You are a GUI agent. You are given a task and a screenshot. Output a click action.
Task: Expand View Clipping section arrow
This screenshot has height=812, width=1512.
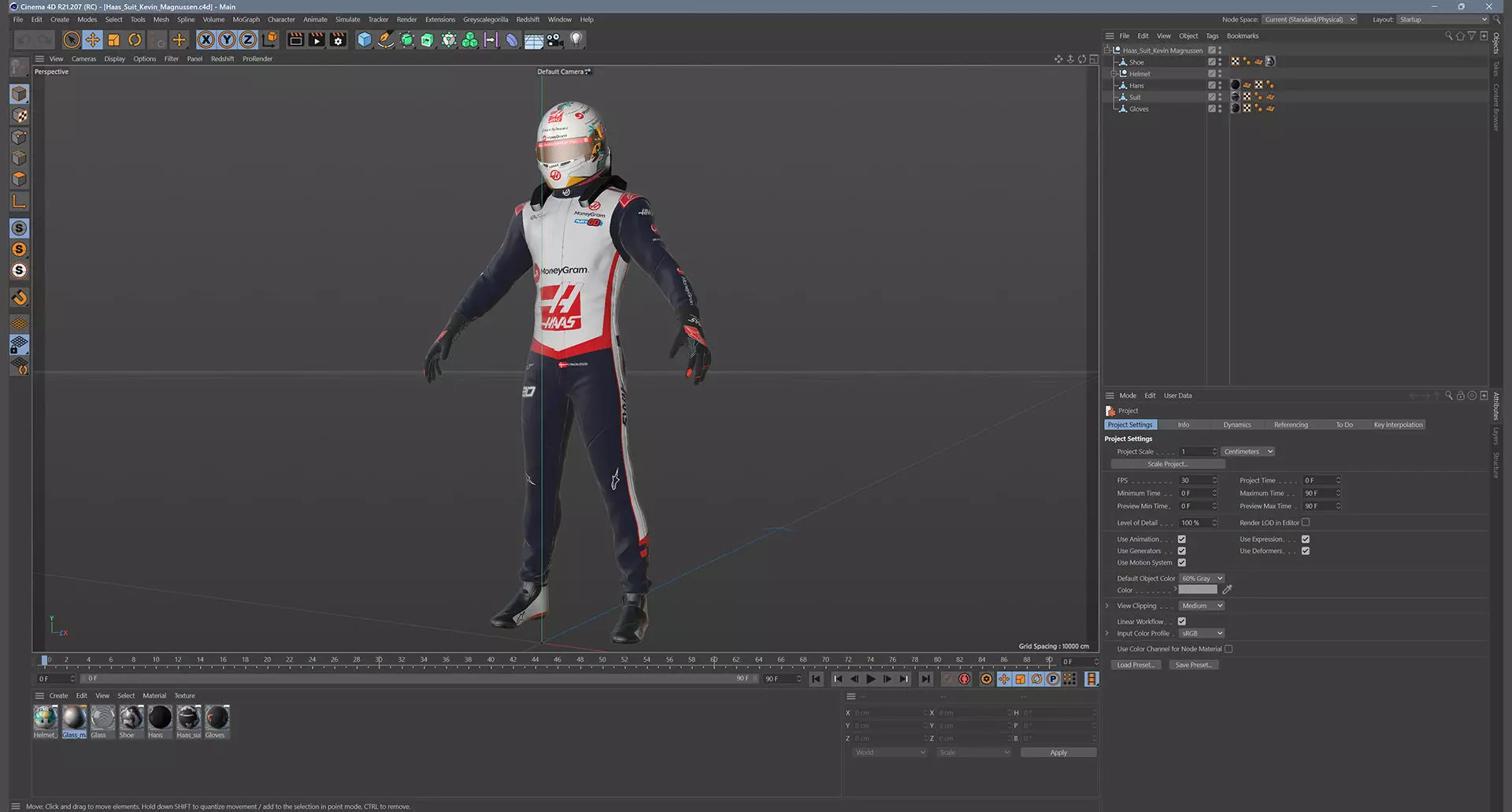coord(1107,606)
